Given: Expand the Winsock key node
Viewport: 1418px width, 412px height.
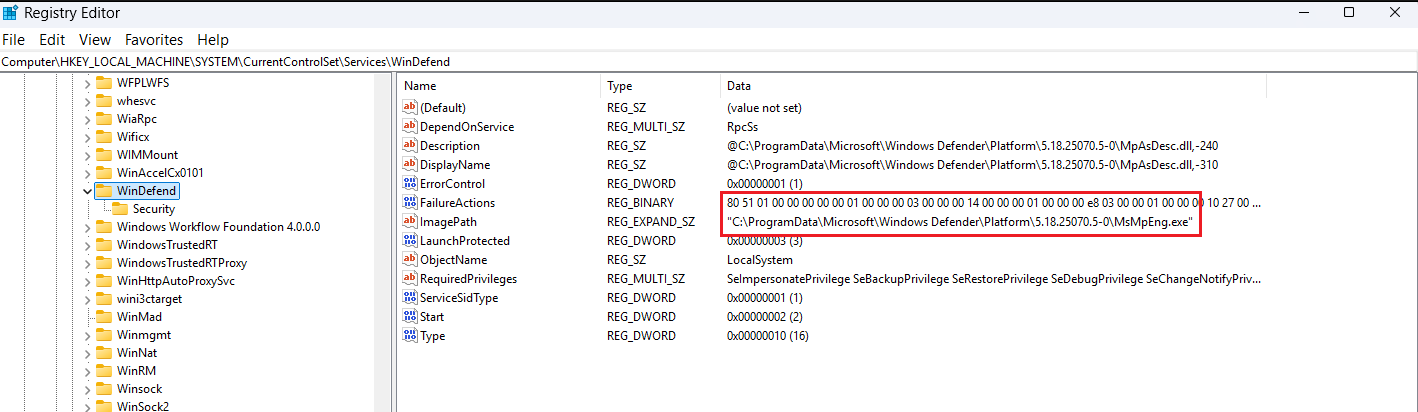Looking at the screenshot, I should click(87, 389).
